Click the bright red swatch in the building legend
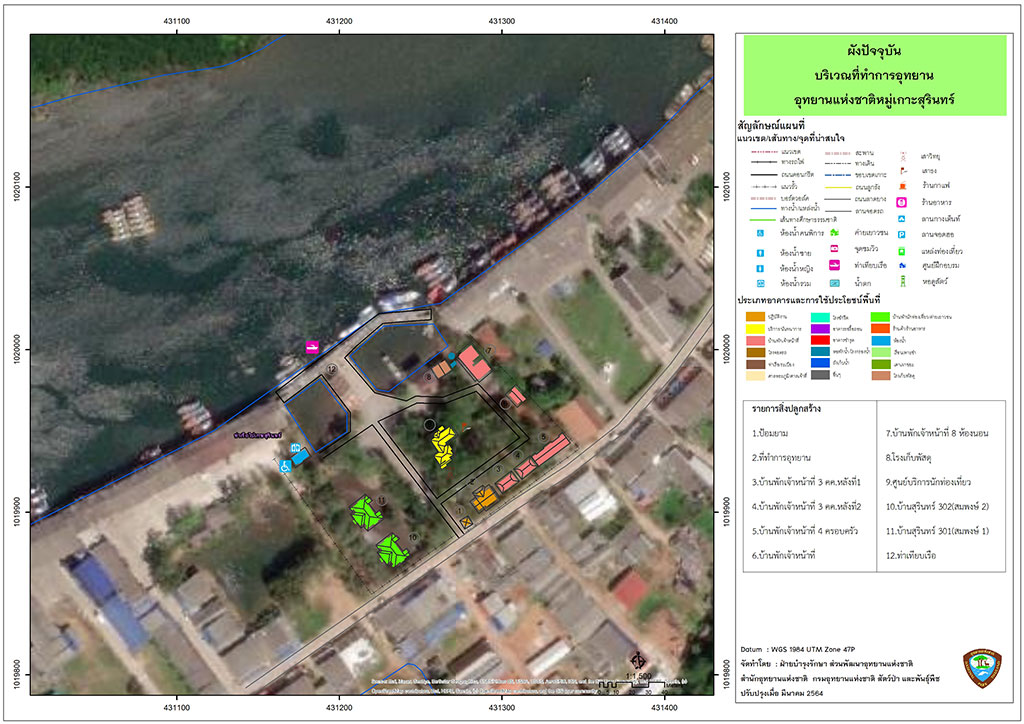Screen dimensions: 1024x724 (820, 340)
